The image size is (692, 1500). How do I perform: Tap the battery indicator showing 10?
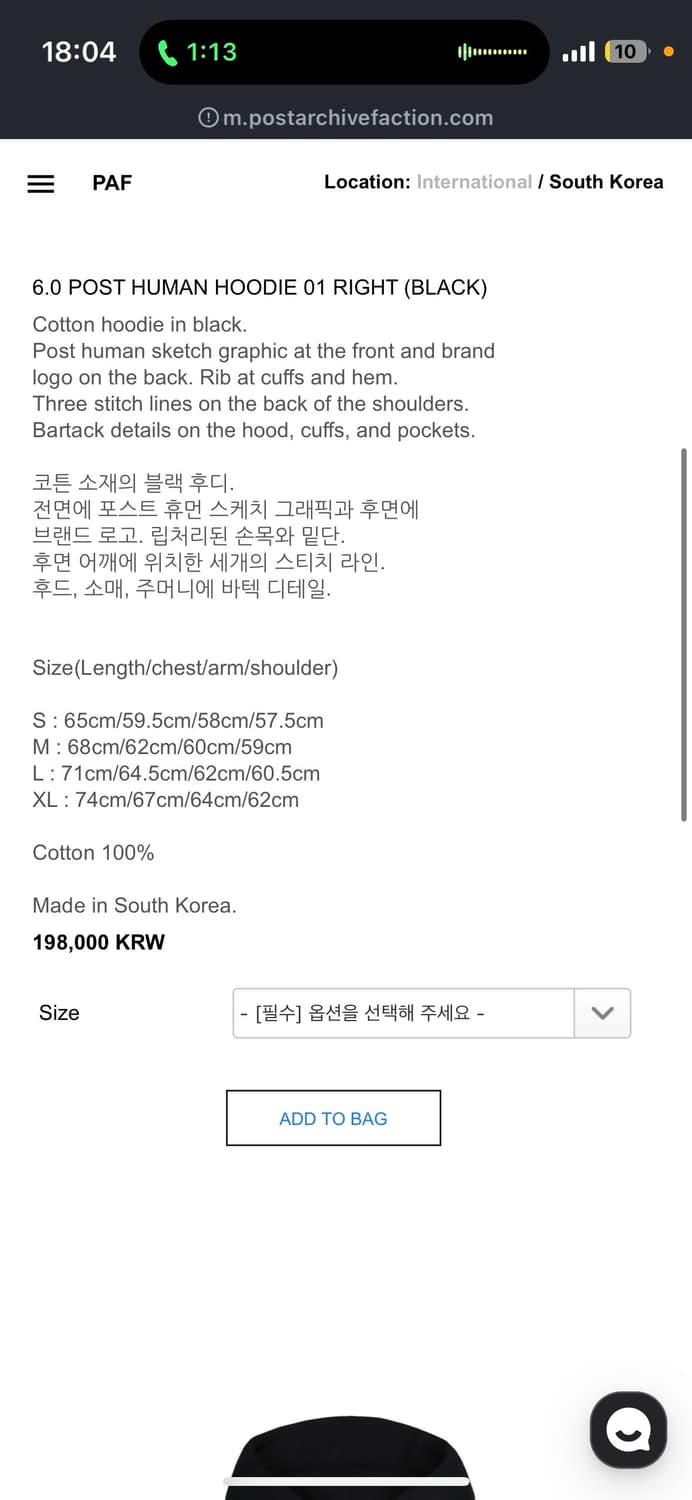pos(626,51)
